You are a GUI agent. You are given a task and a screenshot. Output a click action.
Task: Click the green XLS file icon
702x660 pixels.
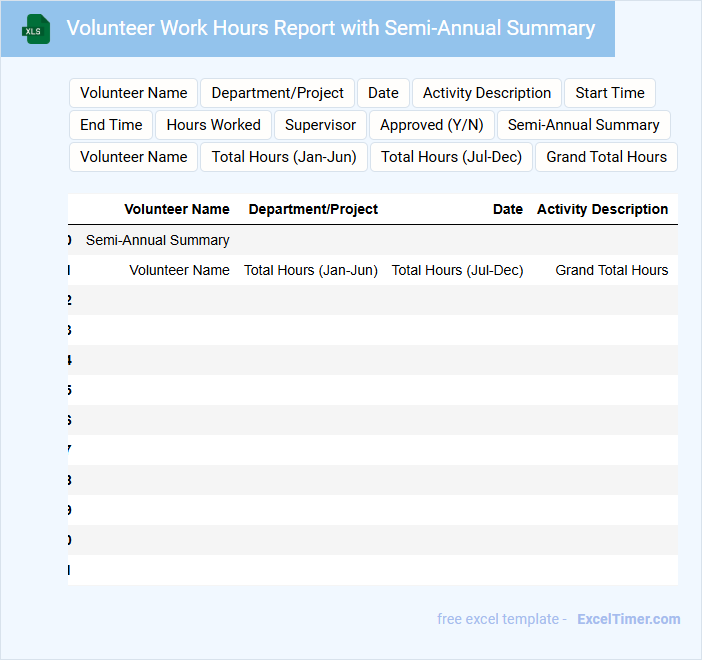click(x=36, y=29)
